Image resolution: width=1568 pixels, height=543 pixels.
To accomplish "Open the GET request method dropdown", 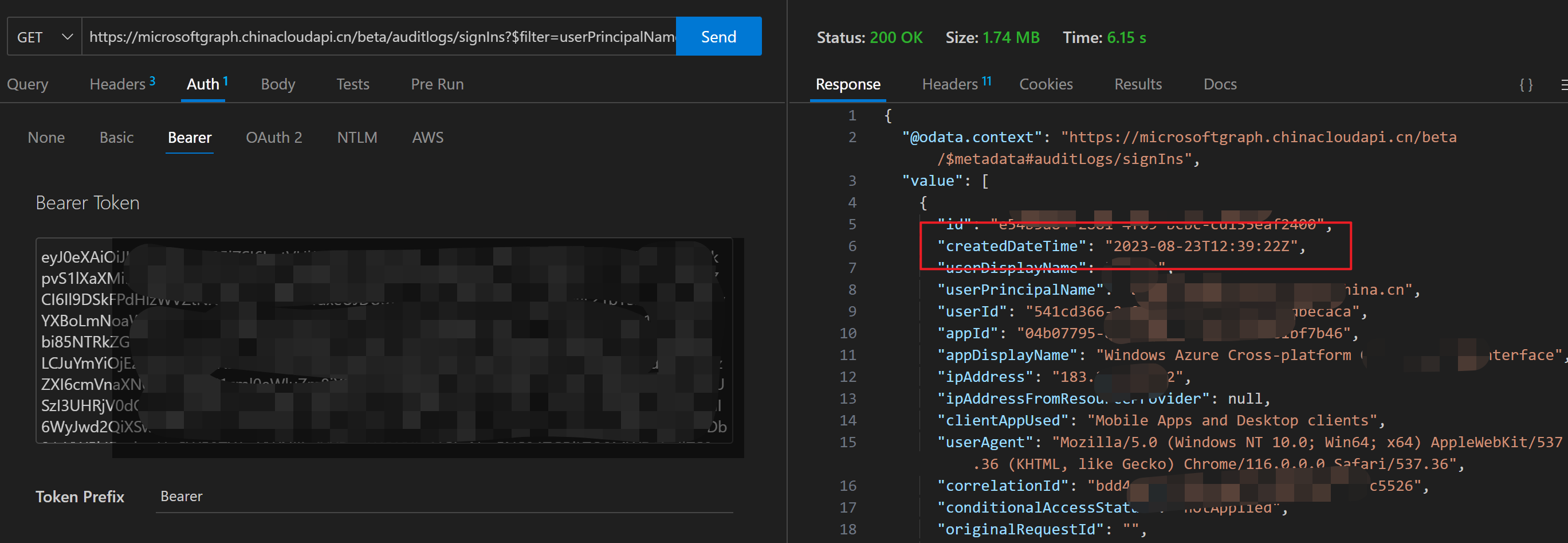I will click(44, 36).
